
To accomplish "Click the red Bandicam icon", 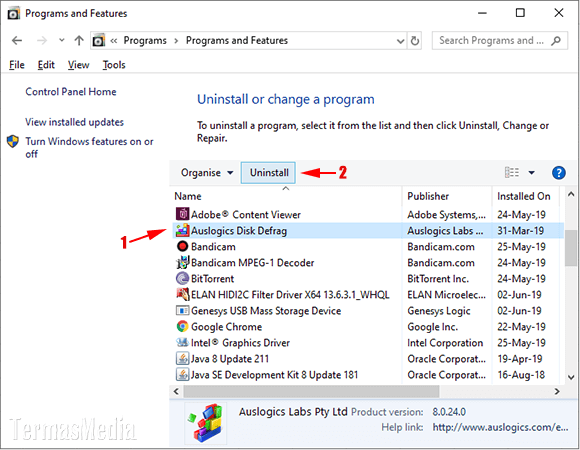I will [182, 246].
